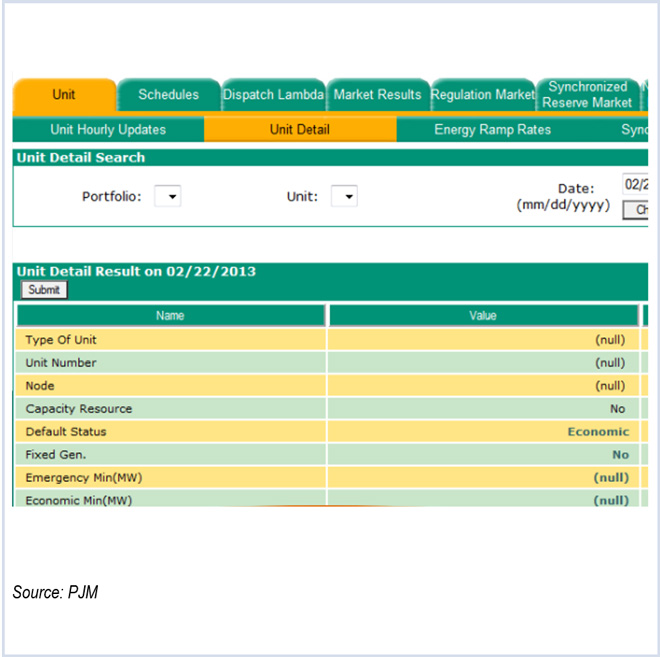Open the Dispatch Lambda tab

tap(273, 95)
